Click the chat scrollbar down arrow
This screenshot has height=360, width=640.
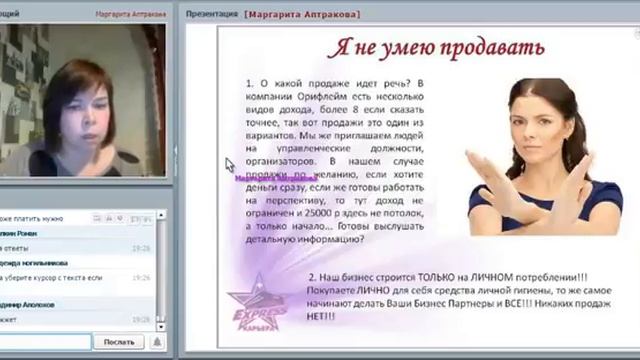click(161, 327)
